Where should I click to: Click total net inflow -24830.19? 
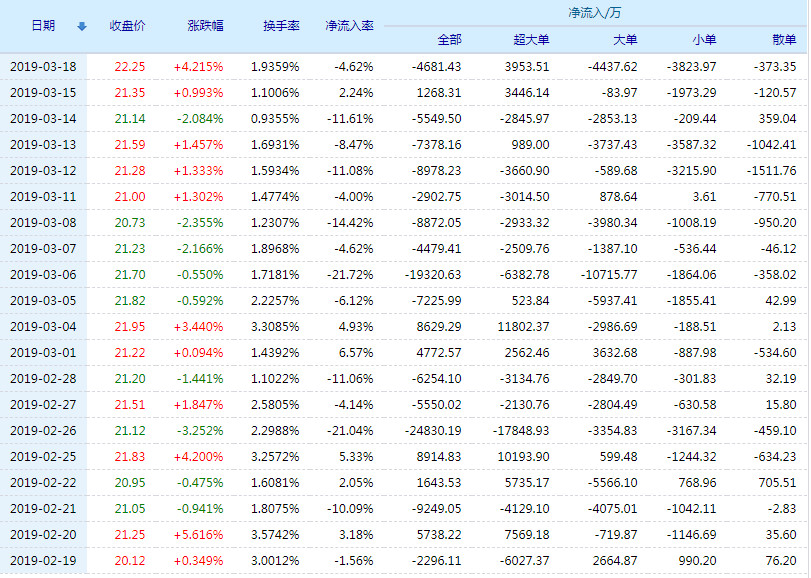coord(433,431)
